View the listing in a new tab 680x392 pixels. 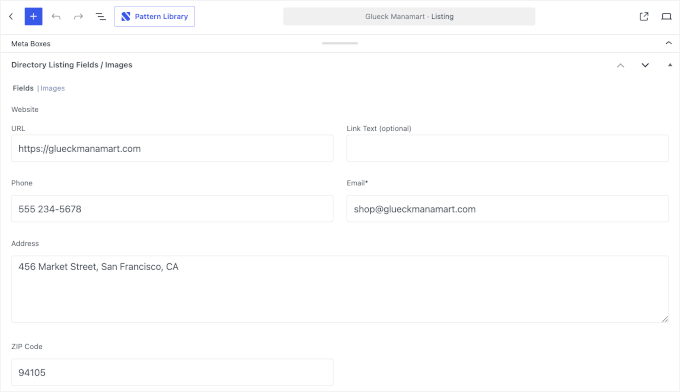tap(644, 16)
